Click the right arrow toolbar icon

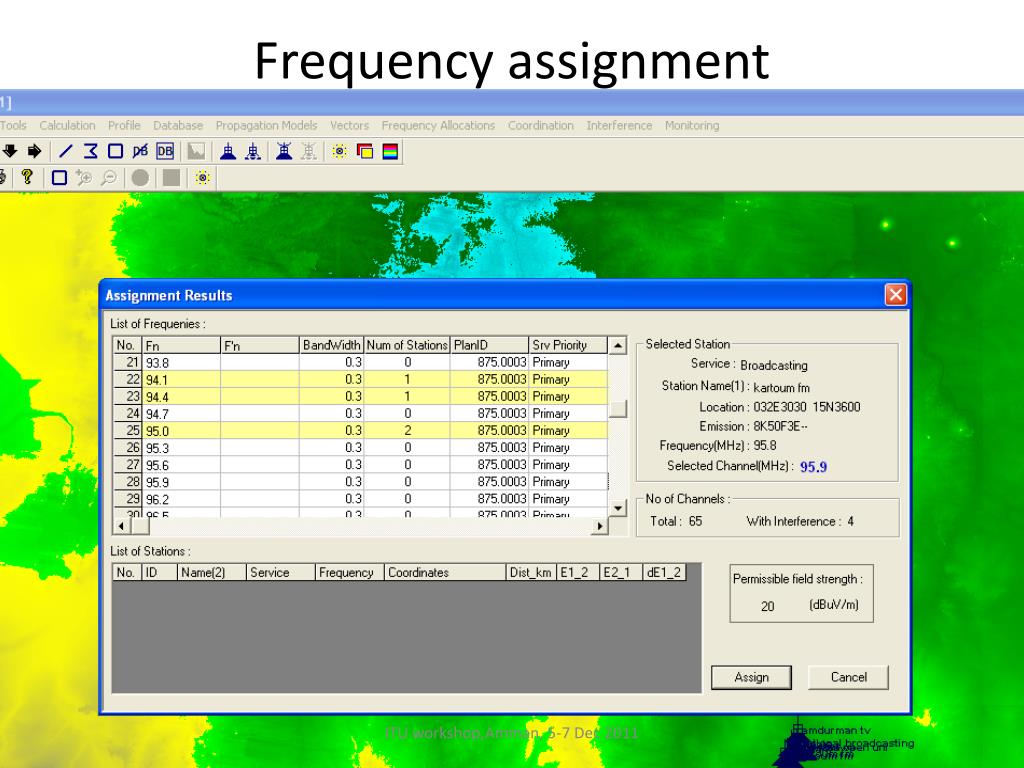coord(35,152)
